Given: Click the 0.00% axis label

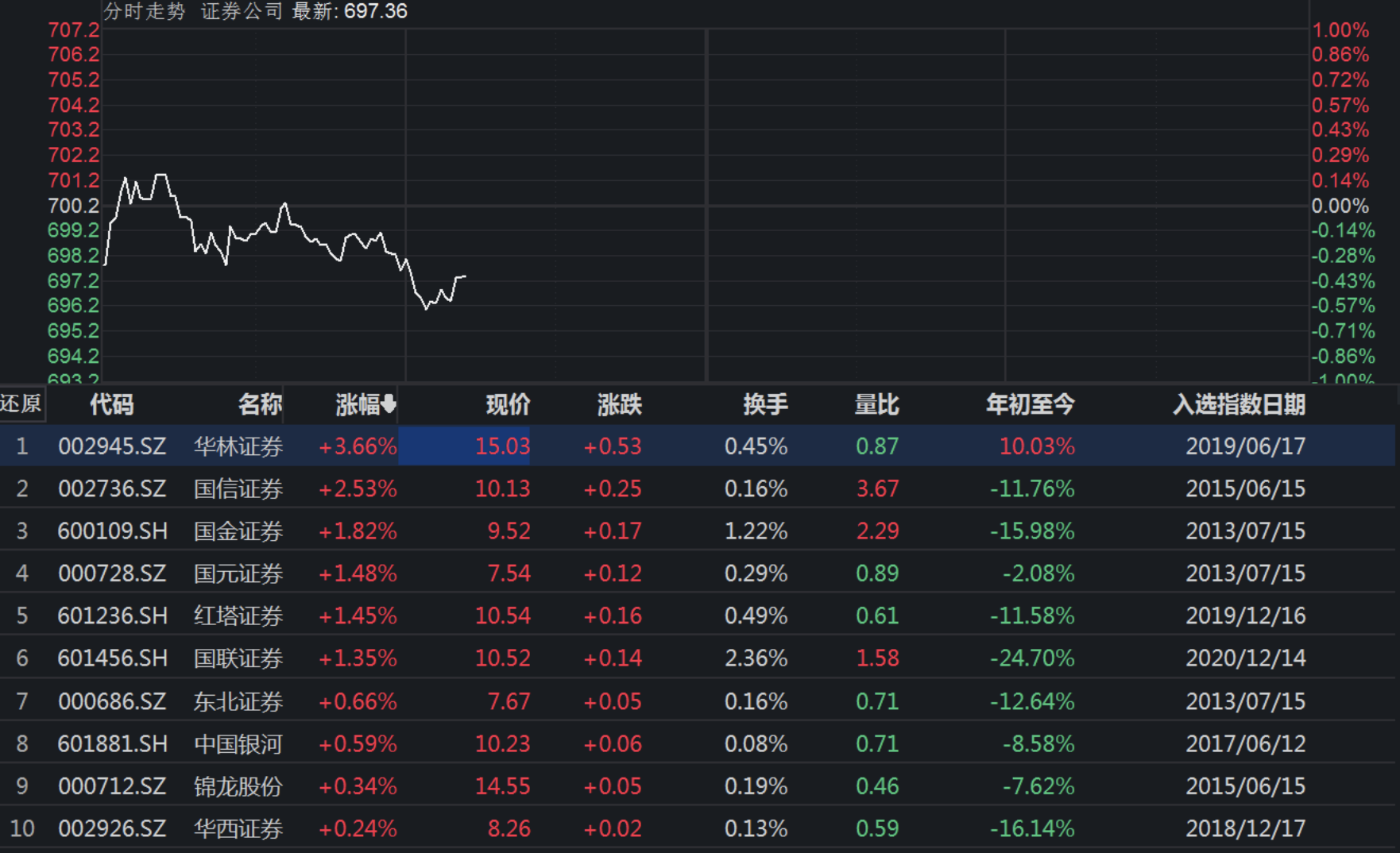Looking at the screenshot, I should pos(1340,206).
